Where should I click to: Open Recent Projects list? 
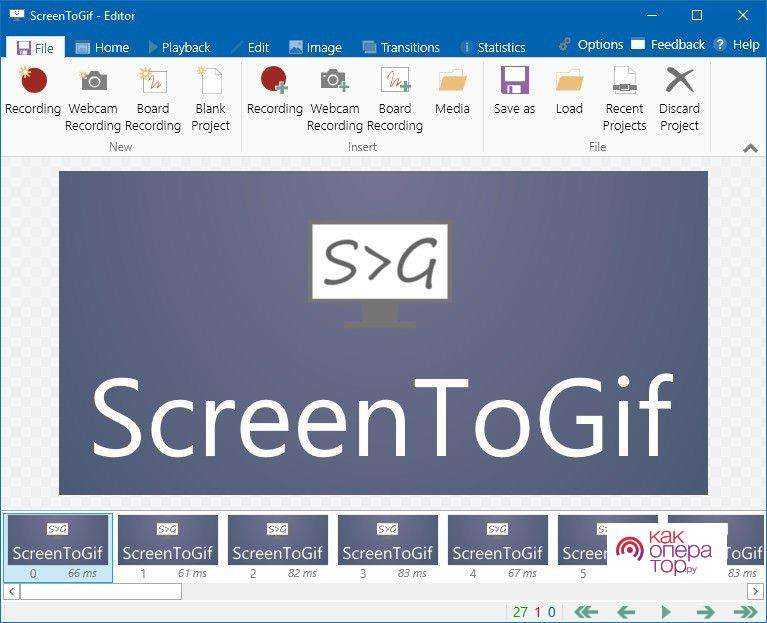[x=624, y=100]
